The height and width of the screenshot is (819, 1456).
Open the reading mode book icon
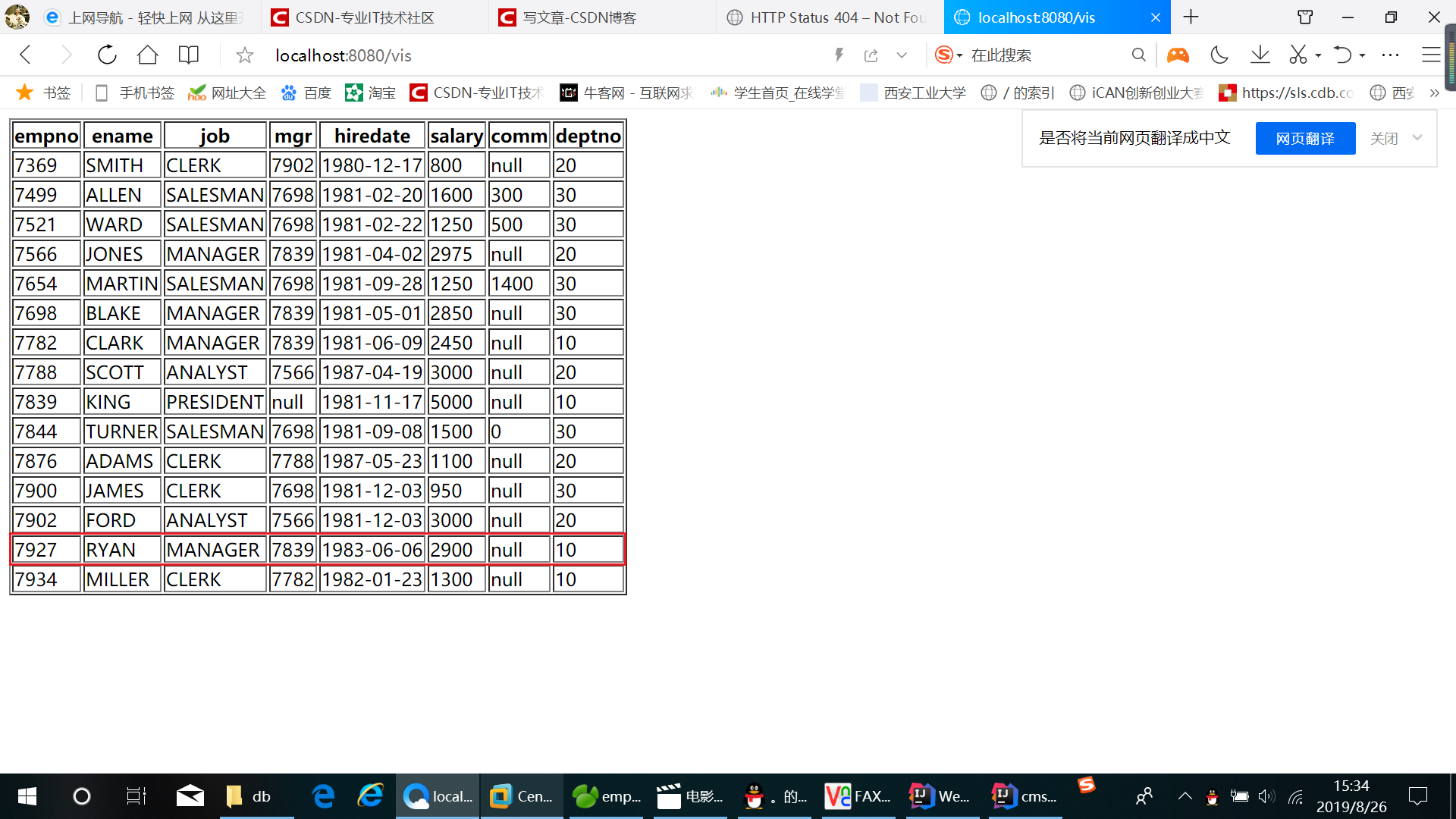[188, 55]
